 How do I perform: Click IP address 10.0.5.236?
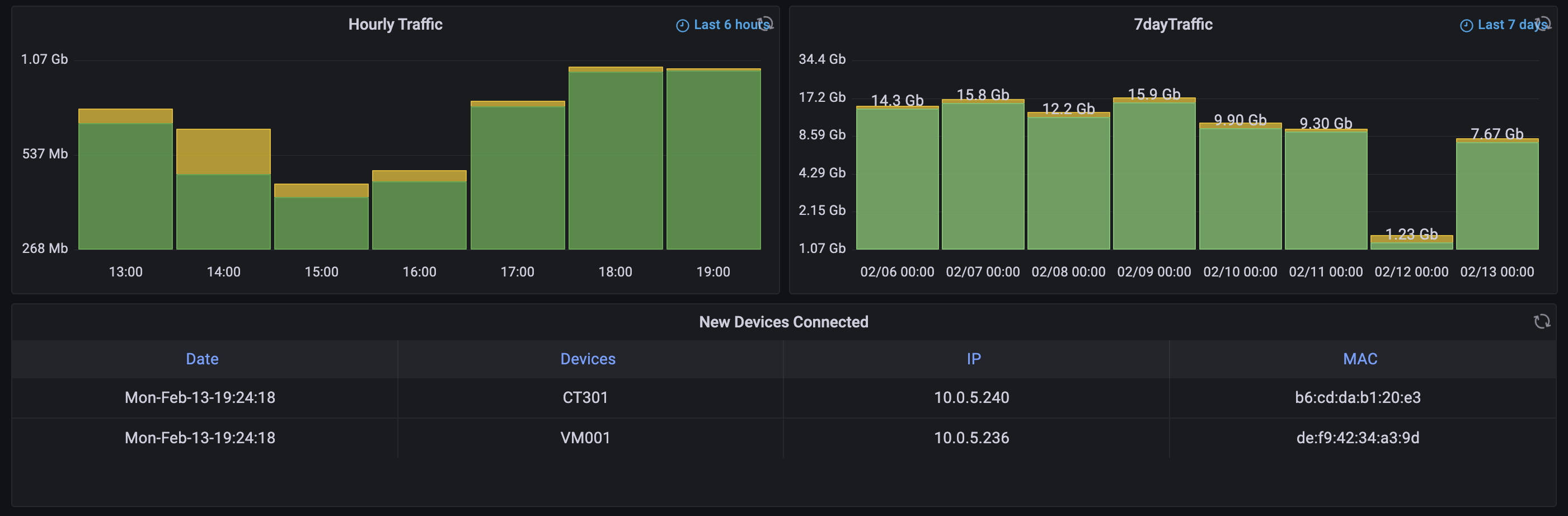[x=971, y=438]
